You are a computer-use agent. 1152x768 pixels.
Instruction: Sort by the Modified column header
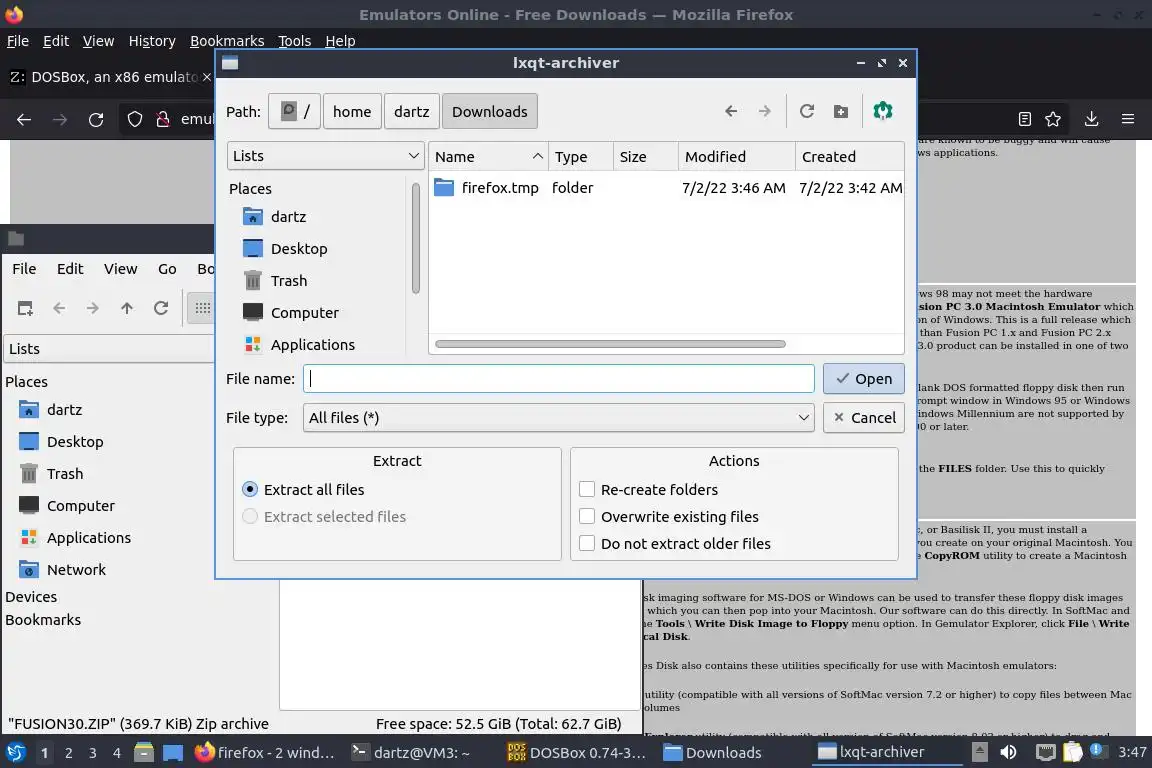pos(736,157)
